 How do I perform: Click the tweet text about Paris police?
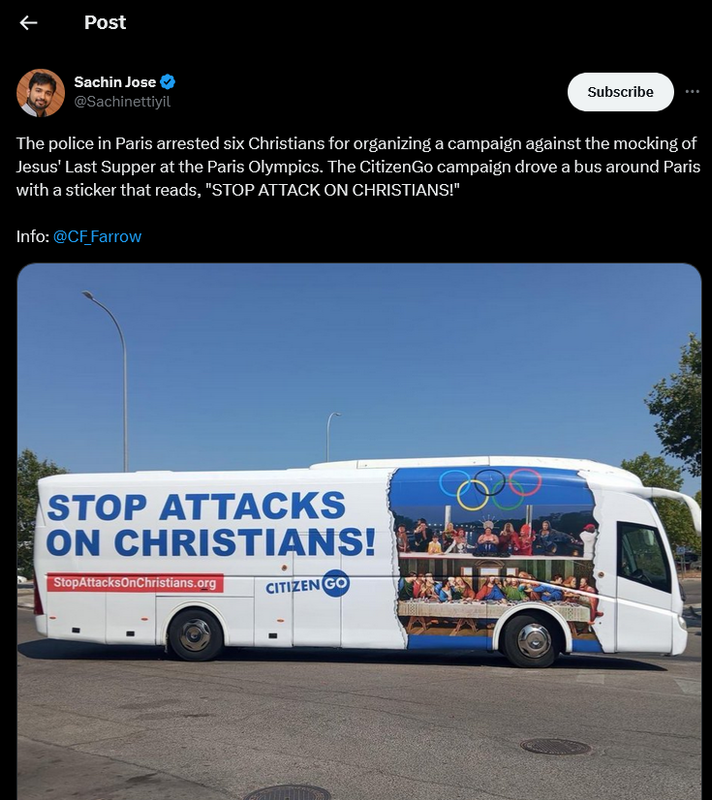(358, 167)
